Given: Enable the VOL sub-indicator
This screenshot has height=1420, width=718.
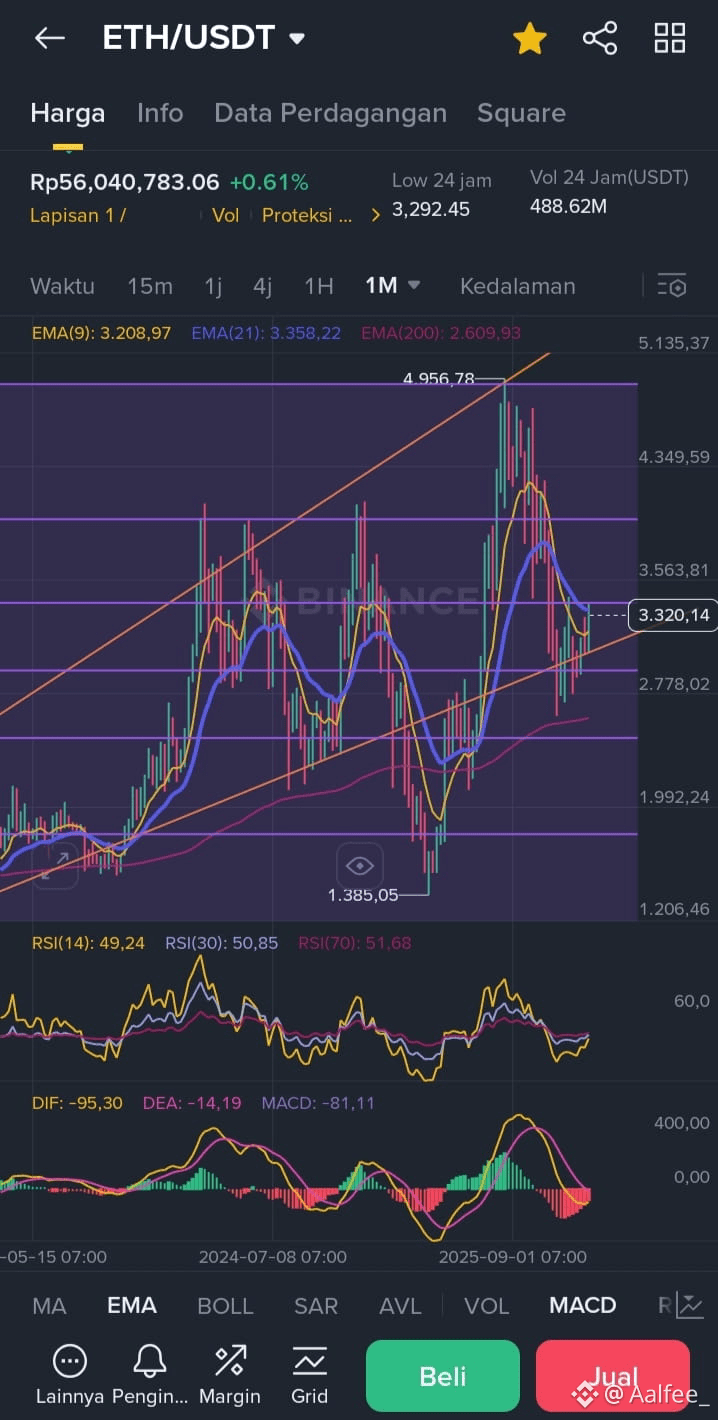Looking at the screenshot, I should (487, 1305).
